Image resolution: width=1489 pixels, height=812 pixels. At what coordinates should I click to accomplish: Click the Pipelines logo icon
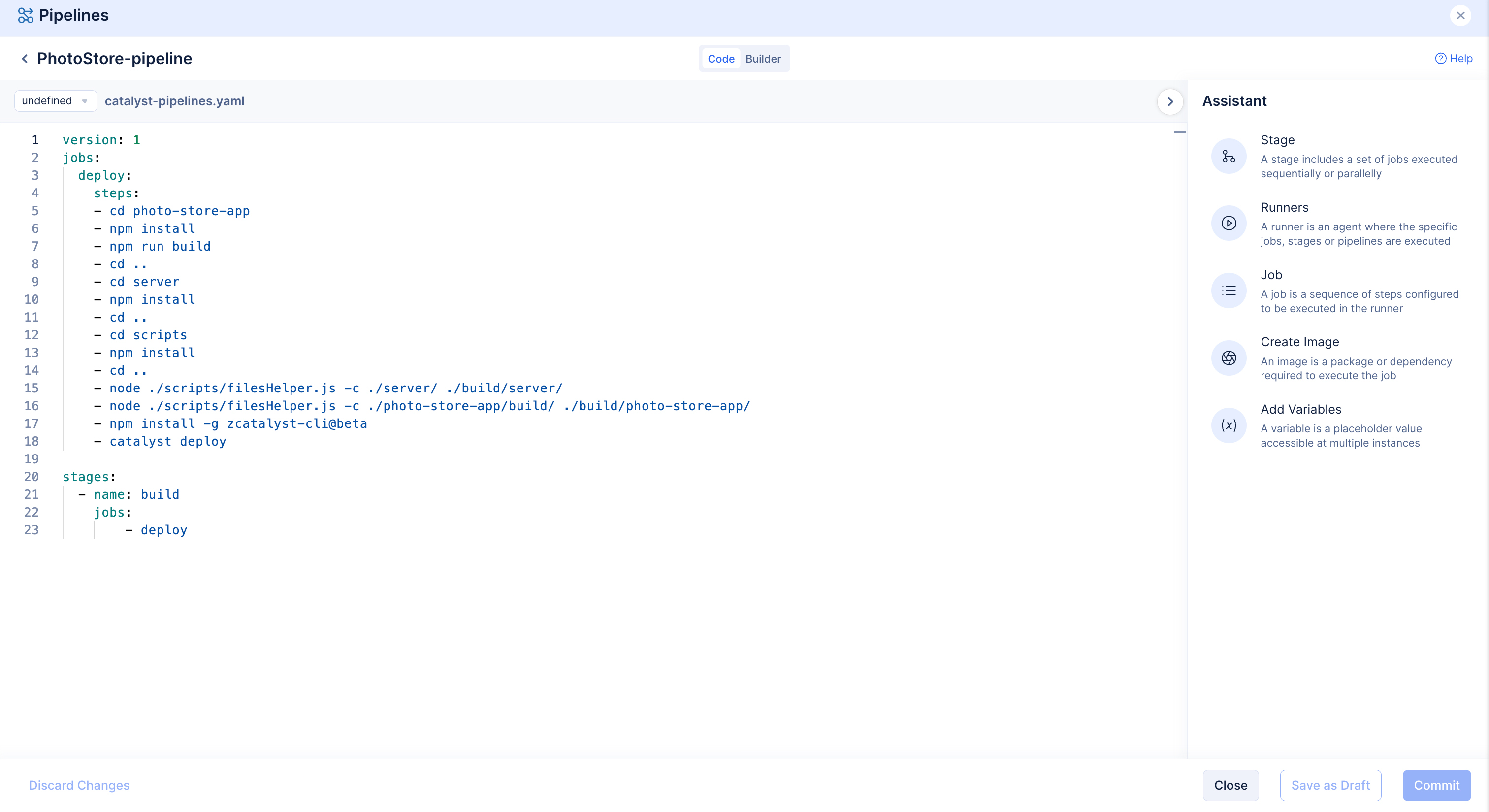[26, 16]
